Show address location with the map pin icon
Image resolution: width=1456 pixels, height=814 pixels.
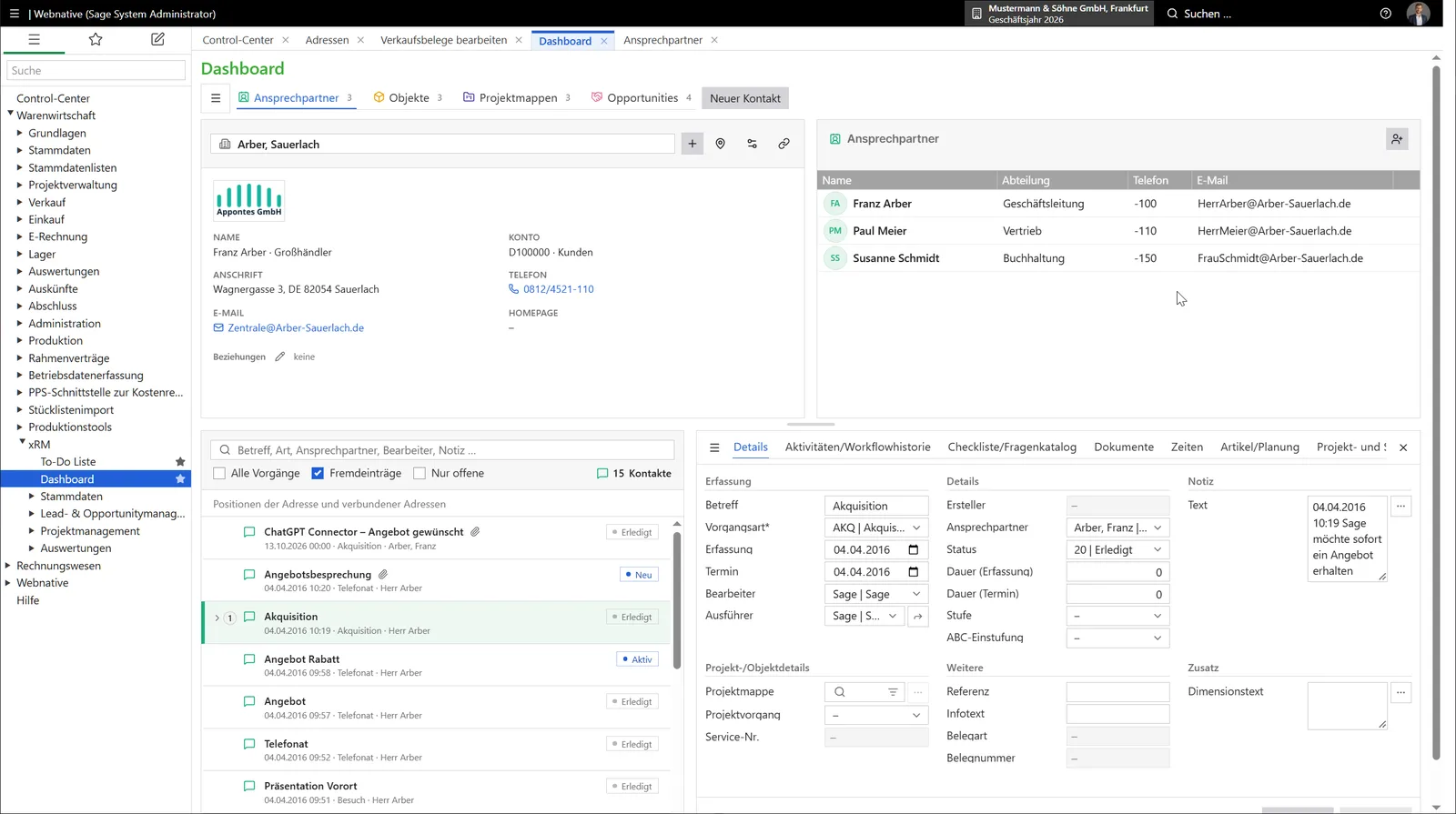(721, 144)
